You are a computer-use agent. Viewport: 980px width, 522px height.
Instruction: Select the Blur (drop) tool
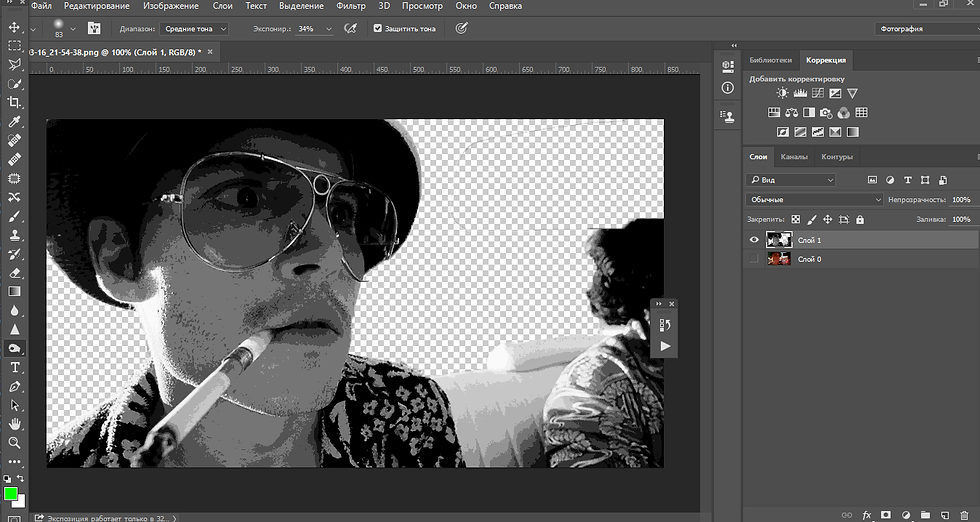[14, 311]
